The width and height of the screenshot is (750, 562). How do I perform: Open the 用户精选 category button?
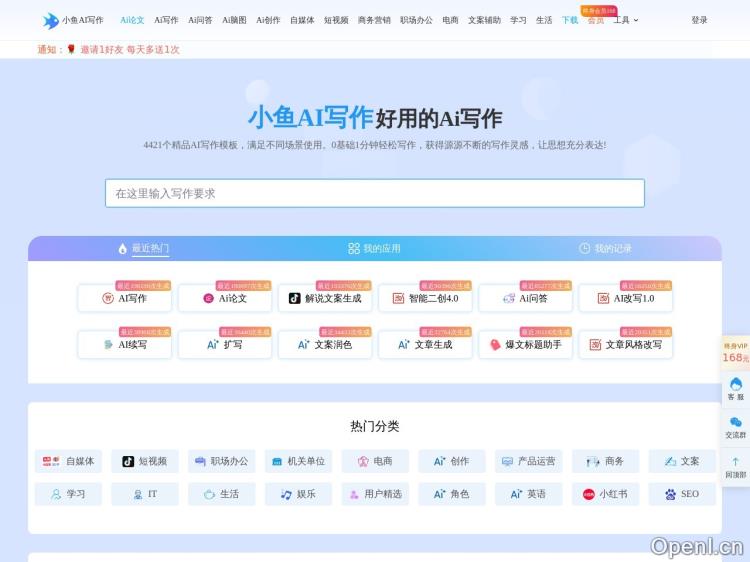coord(375,494)
